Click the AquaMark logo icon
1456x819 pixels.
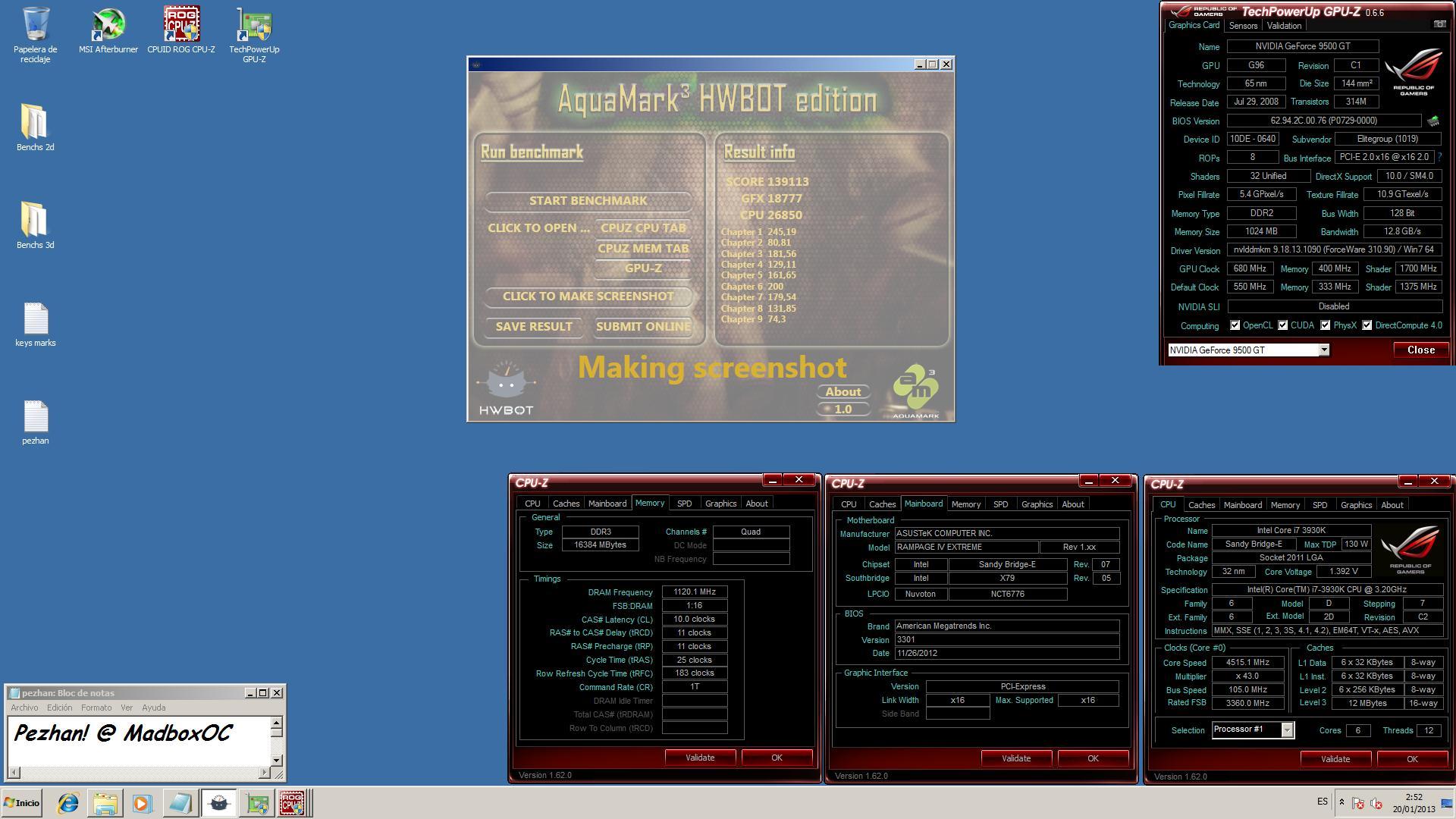pos(915,391)
